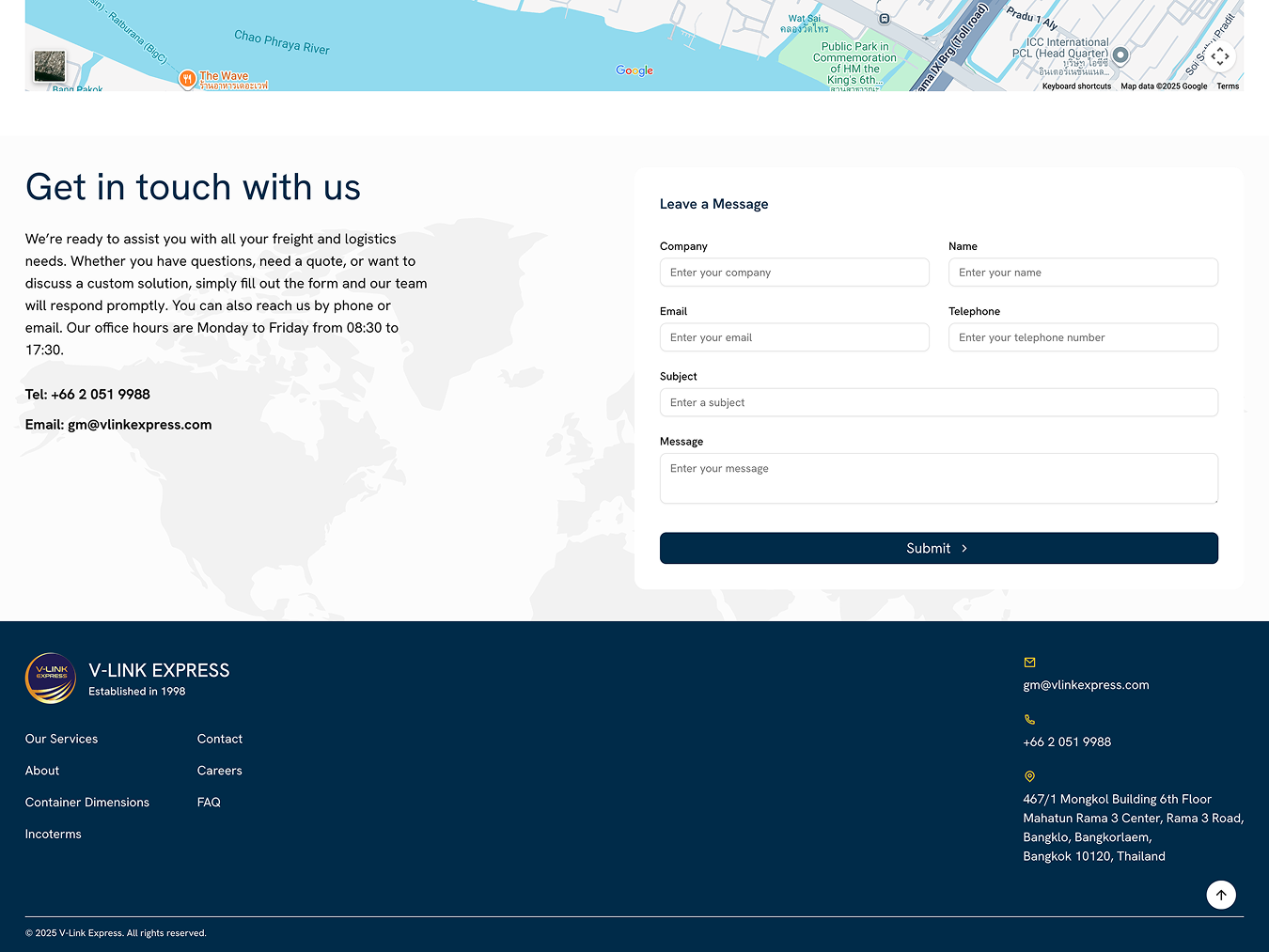This screenshot has width=1269, height=952.
Task: Click the V-Link Express footer logo
Action: pos(51,679)
